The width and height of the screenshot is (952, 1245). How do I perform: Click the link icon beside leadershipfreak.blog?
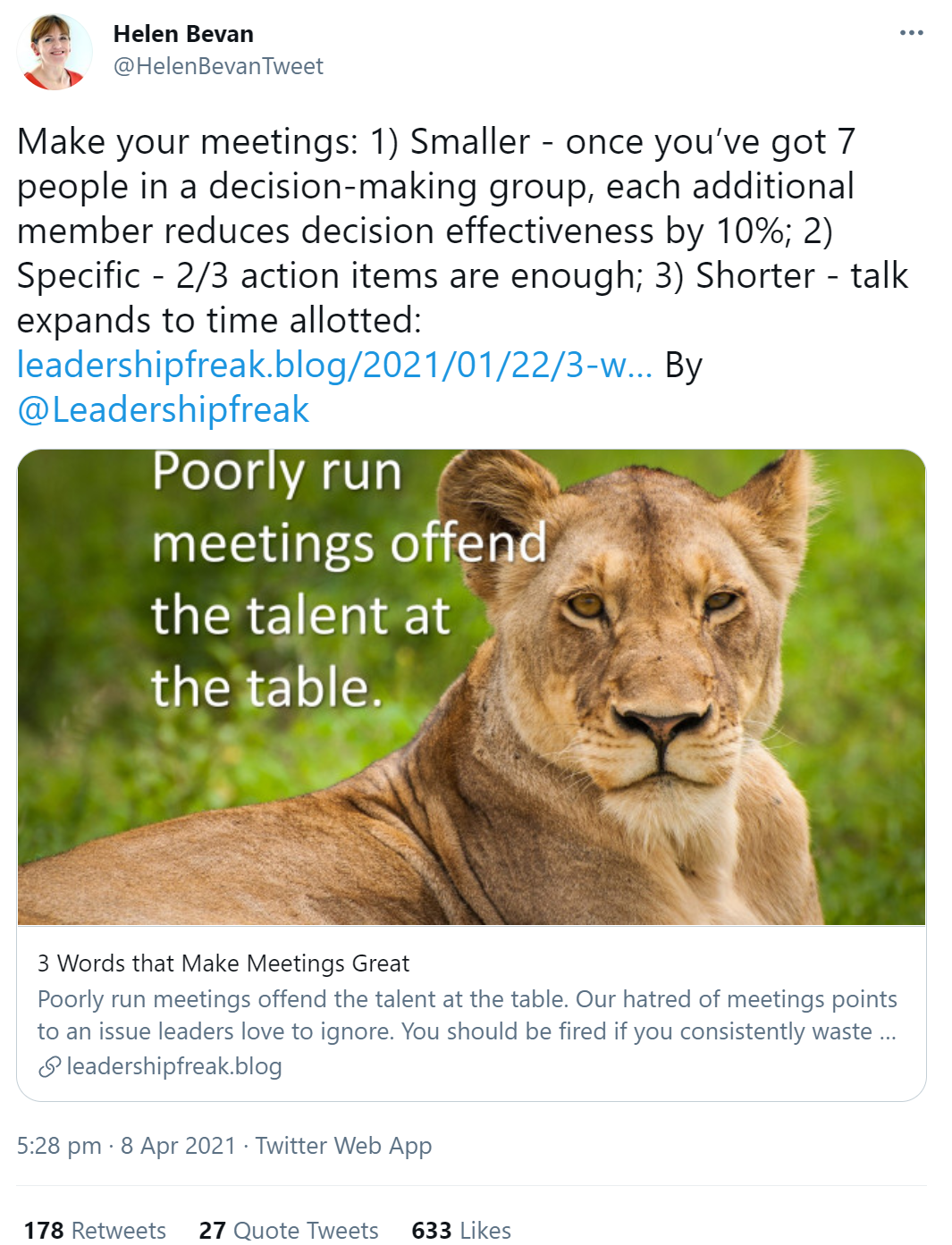[49, 1066]
